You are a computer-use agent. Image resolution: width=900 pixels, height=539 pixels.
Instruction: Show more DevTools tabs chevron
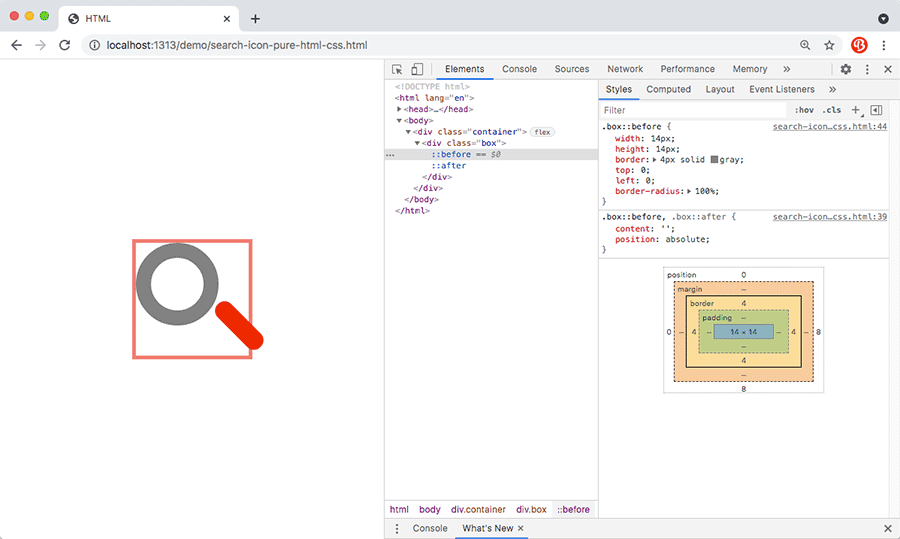786,69
